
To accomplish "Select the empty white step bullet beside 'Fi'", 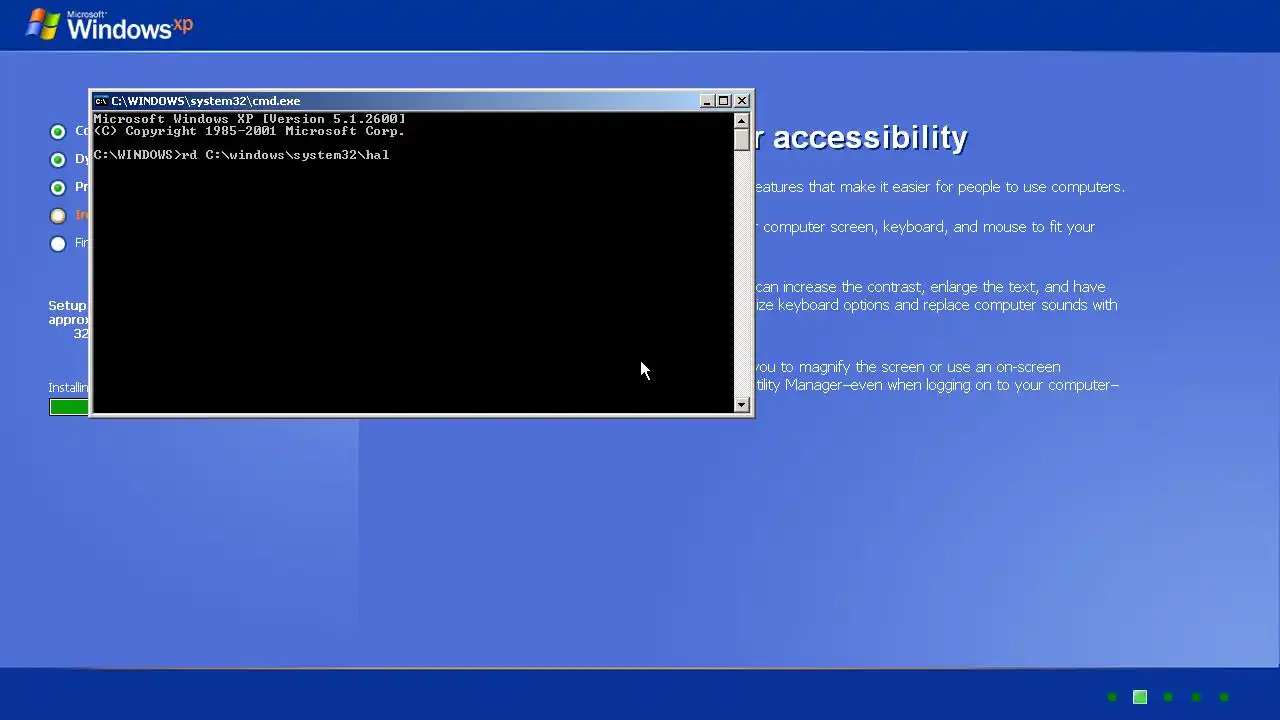I will click(58, 243).
